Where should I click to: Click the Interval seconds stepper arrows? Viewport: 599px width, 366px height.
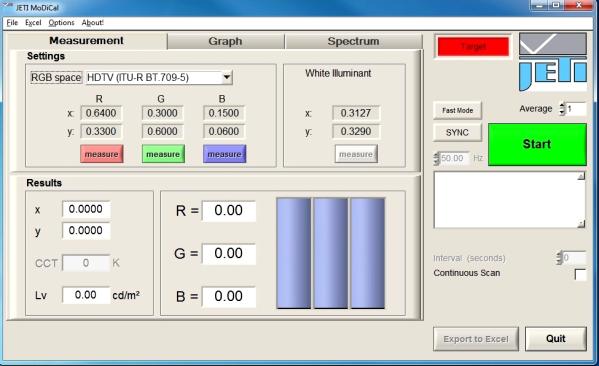point(560,258)
